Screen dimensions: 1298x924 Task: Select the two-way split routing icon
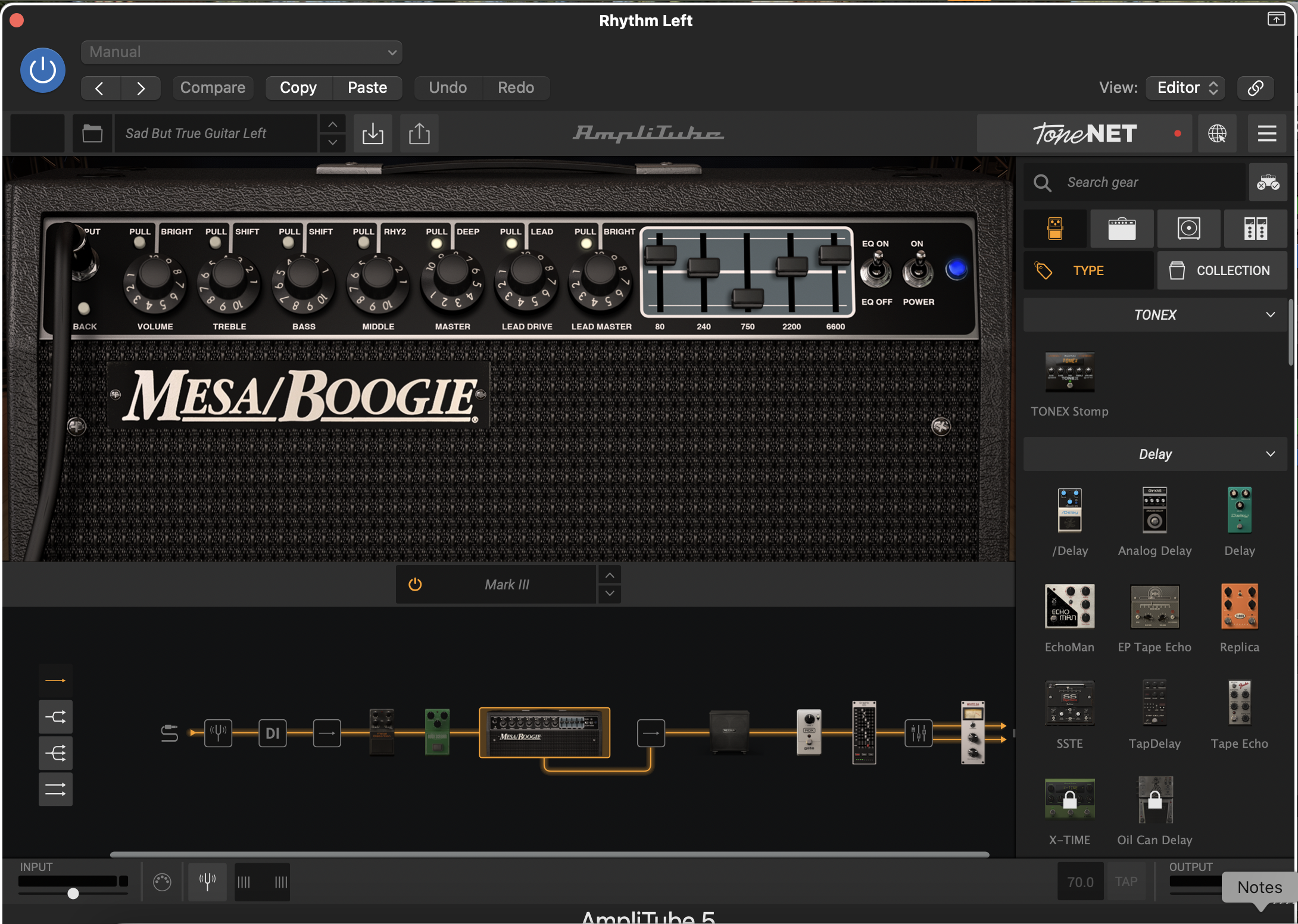point(55,717)
